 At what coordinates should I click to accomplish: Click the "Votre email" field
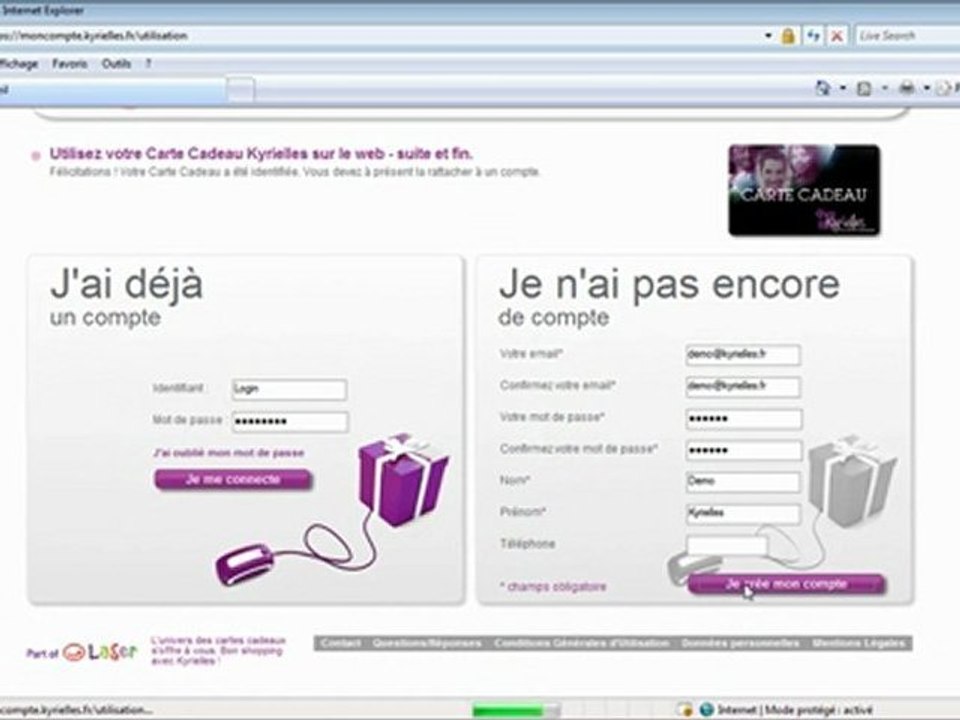click(743, 354)
